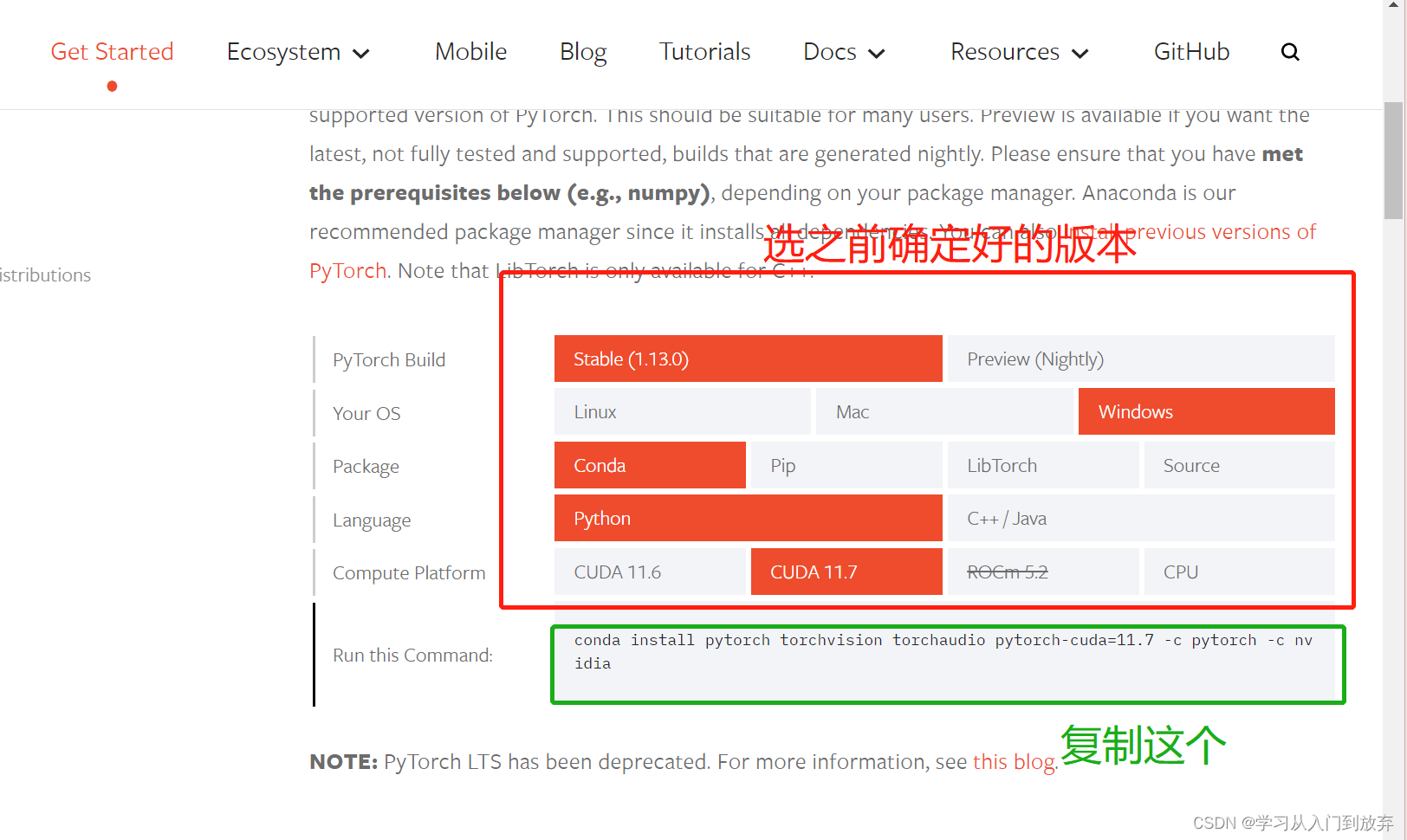Select Pip as the package

pos(846,465)
